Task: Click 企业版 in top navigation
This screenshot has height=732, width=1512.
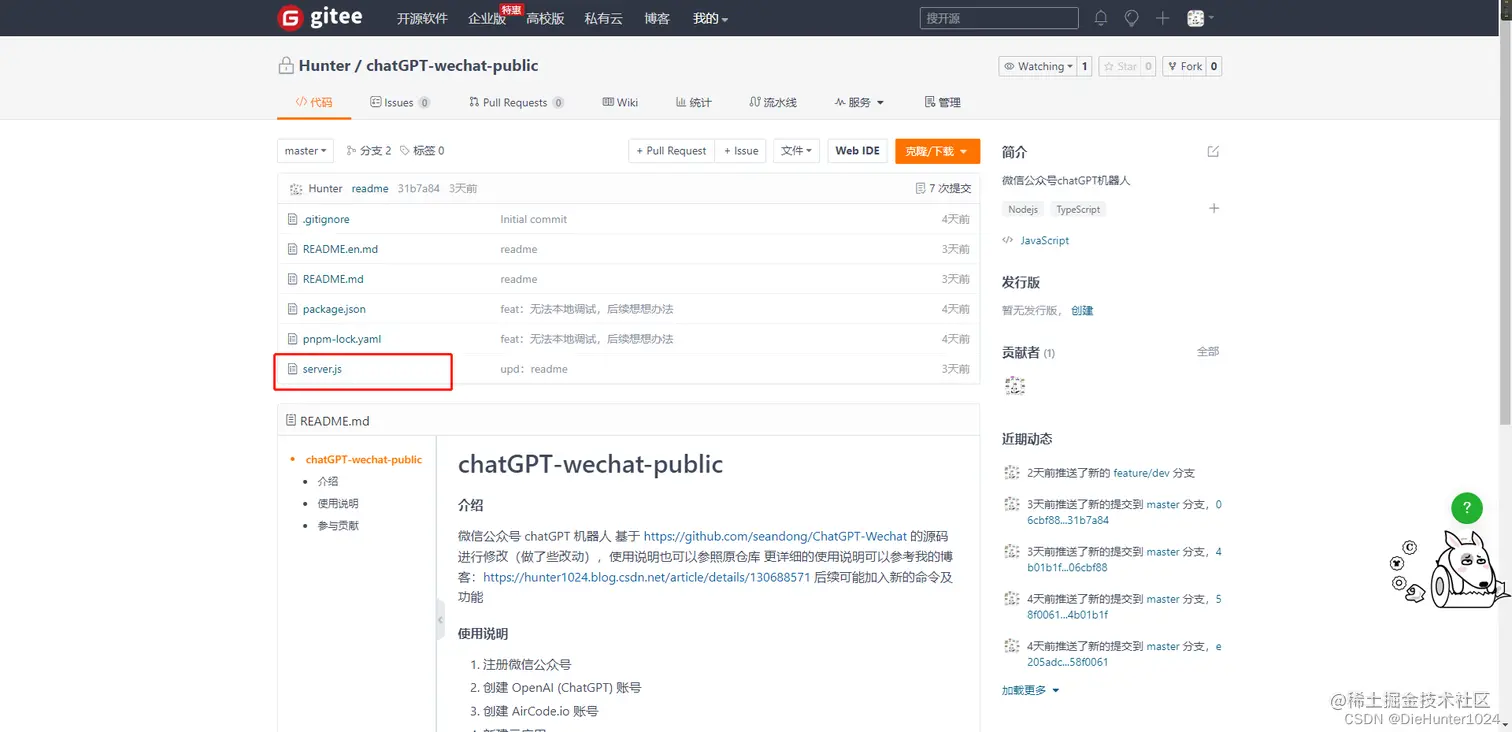Action: 487,18
